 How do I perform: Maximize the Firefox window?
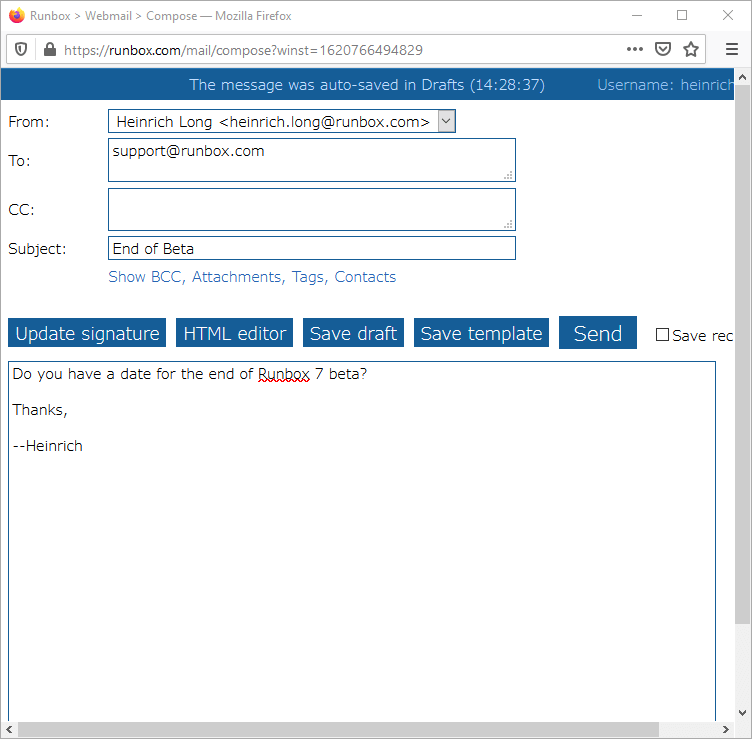click(682, 15)
